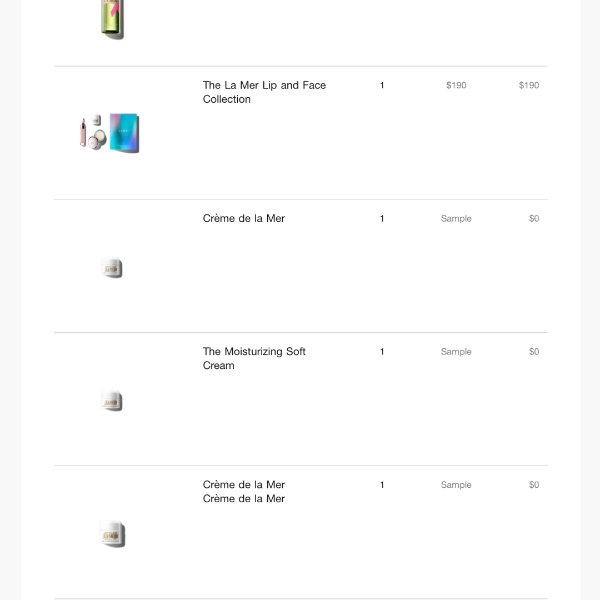Open the first Crème de la Mer sample title
Image resolution: width=600 pixels, height=600 pixels.
tap(244, 218)
